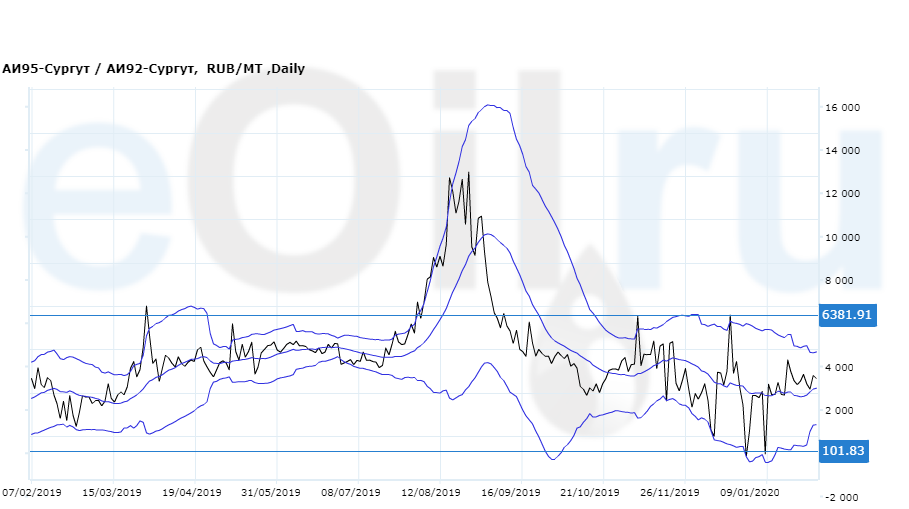This screenshot has width=909, height=509.
Task: Select the 12 000 y-axis label
Action: pos(842,194)
